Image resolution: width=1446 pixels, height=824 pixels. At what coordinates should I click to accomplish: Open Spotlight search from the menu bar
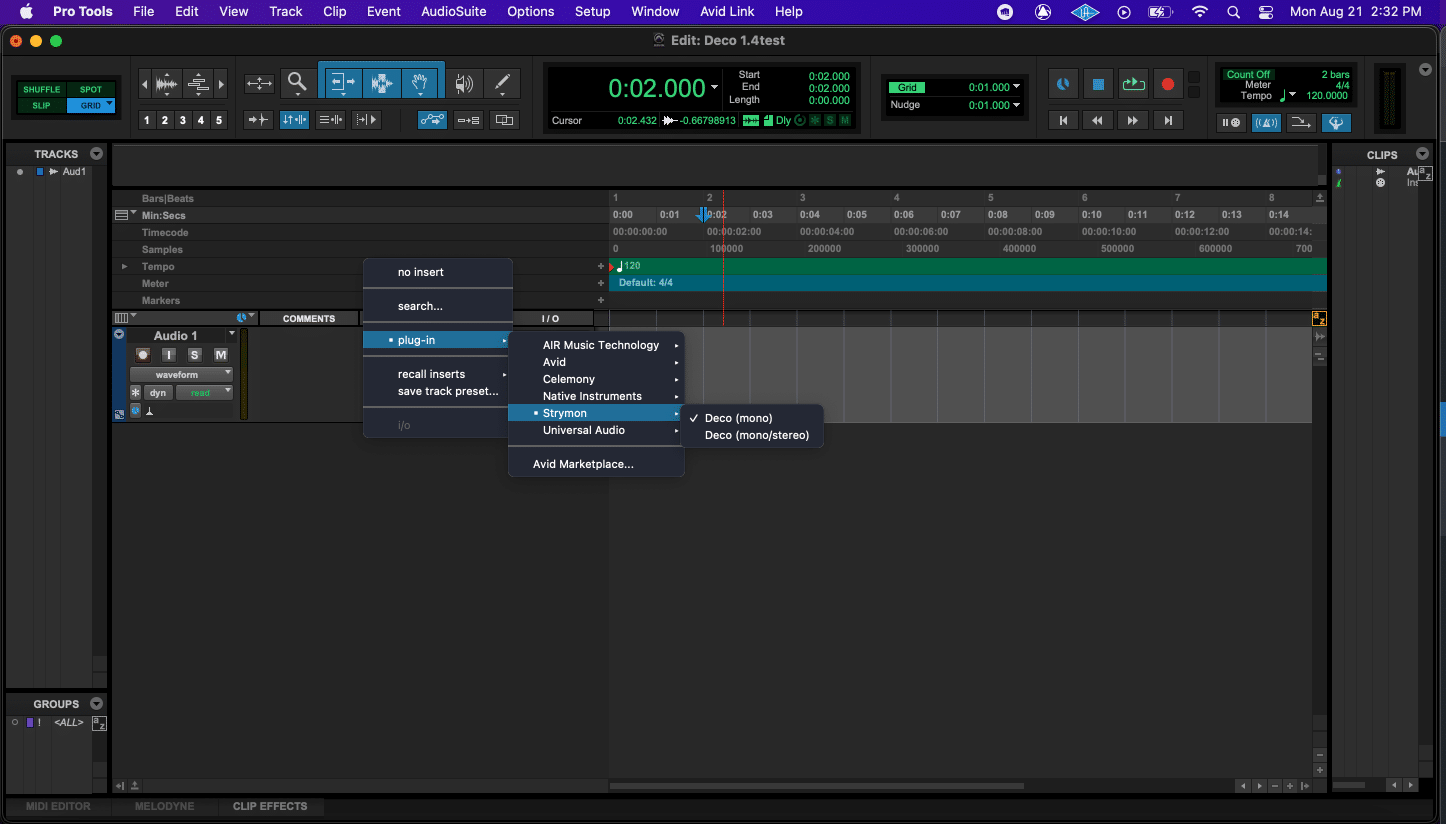pos(1233,12)
